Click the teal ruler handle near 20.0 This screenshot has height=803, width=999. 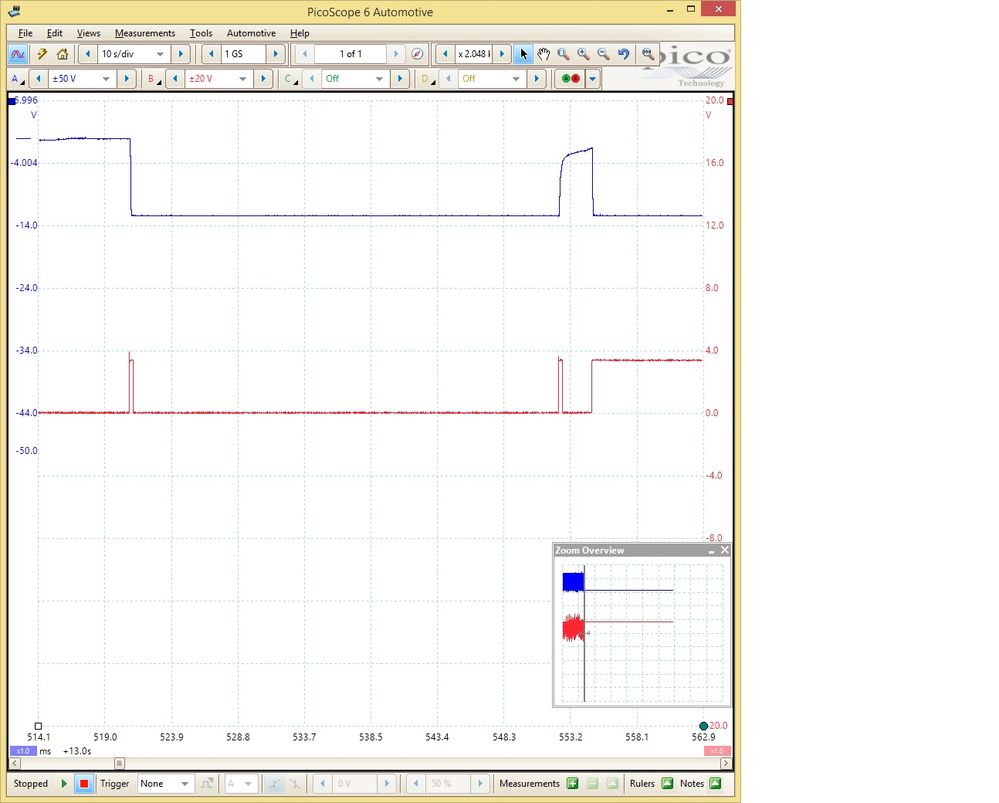click(703, 726)
